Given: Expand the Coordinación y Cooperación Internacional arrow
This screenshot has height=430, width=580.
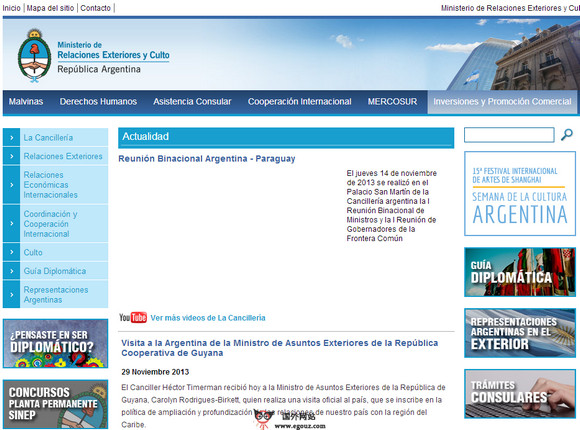Looking at the screenshot, I should click(11, 224).
